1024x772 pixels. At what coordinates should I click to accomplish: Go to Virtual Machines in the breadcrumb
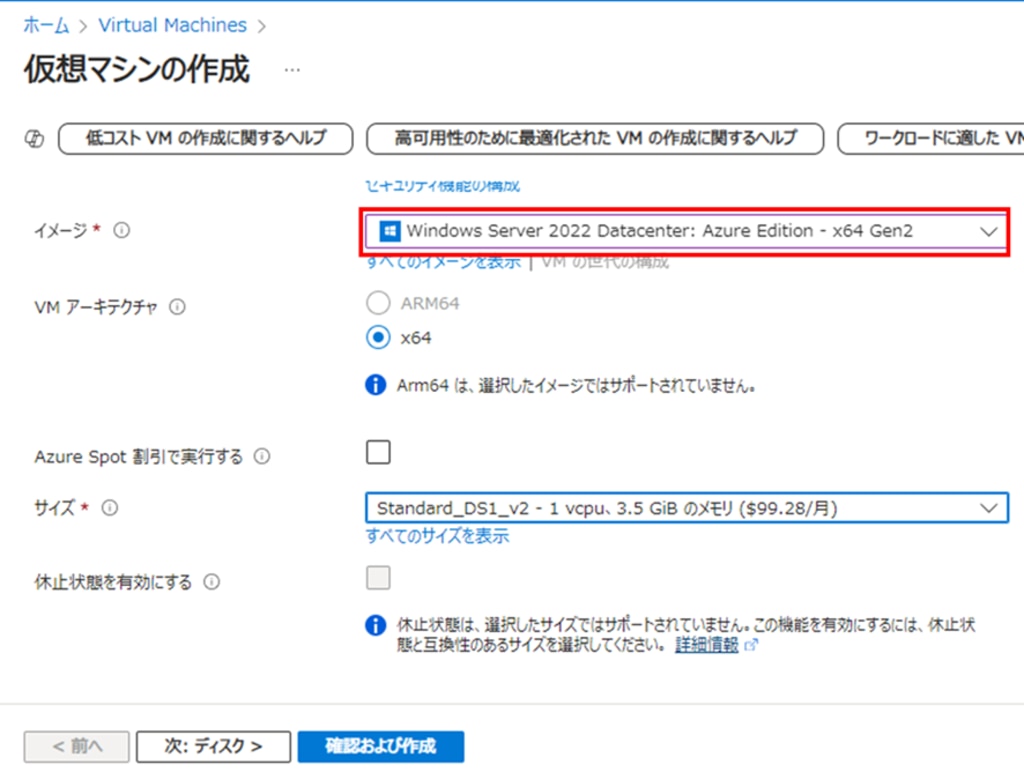click(172, 25)
